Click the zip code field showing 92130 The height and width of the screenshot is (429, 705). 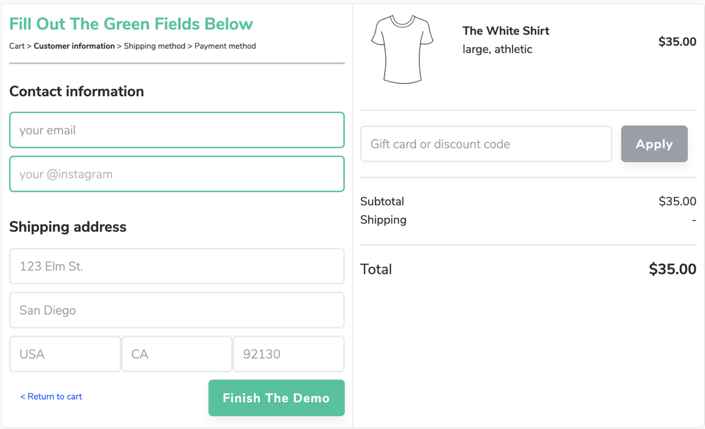[289, 354]
